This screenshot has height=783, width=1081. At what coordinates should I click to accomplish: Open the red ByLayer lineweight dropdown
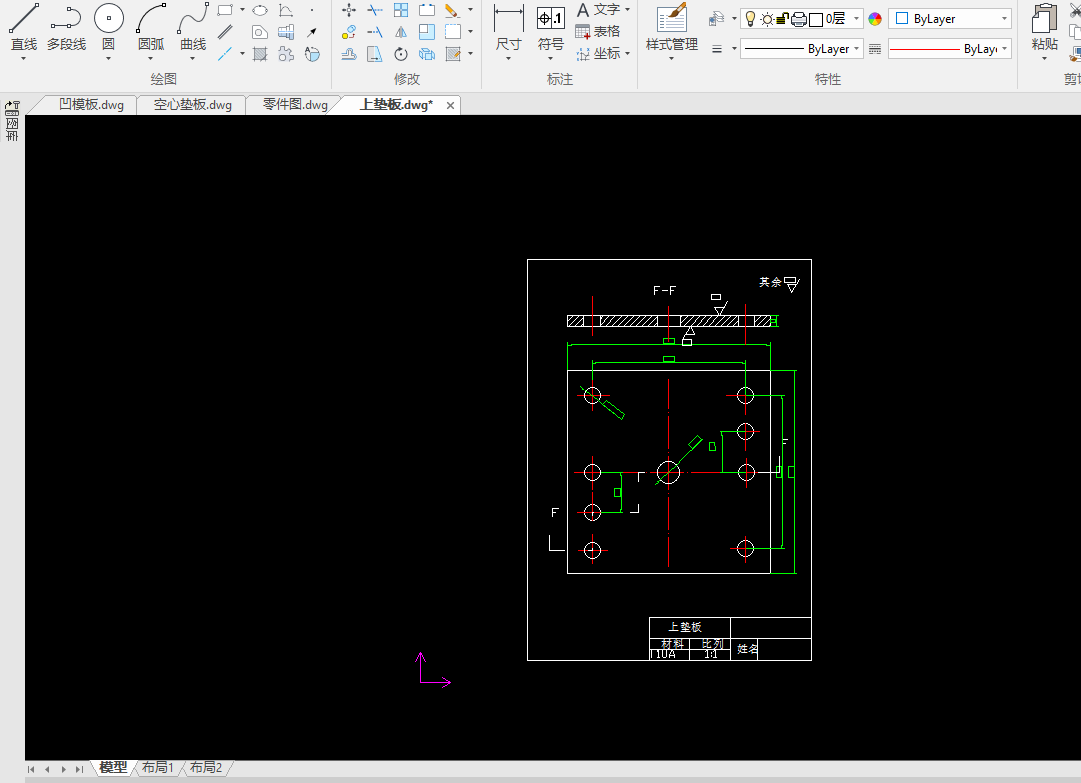point(1004,49)
